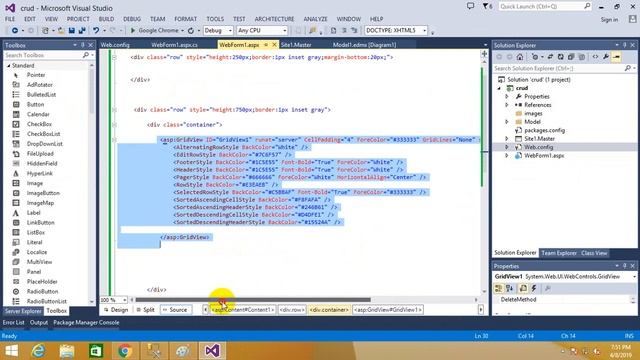Click the browser Refresh icon in the toolbar
The image size is (640, 360).
pyautogui.click(x=191, y=31)
